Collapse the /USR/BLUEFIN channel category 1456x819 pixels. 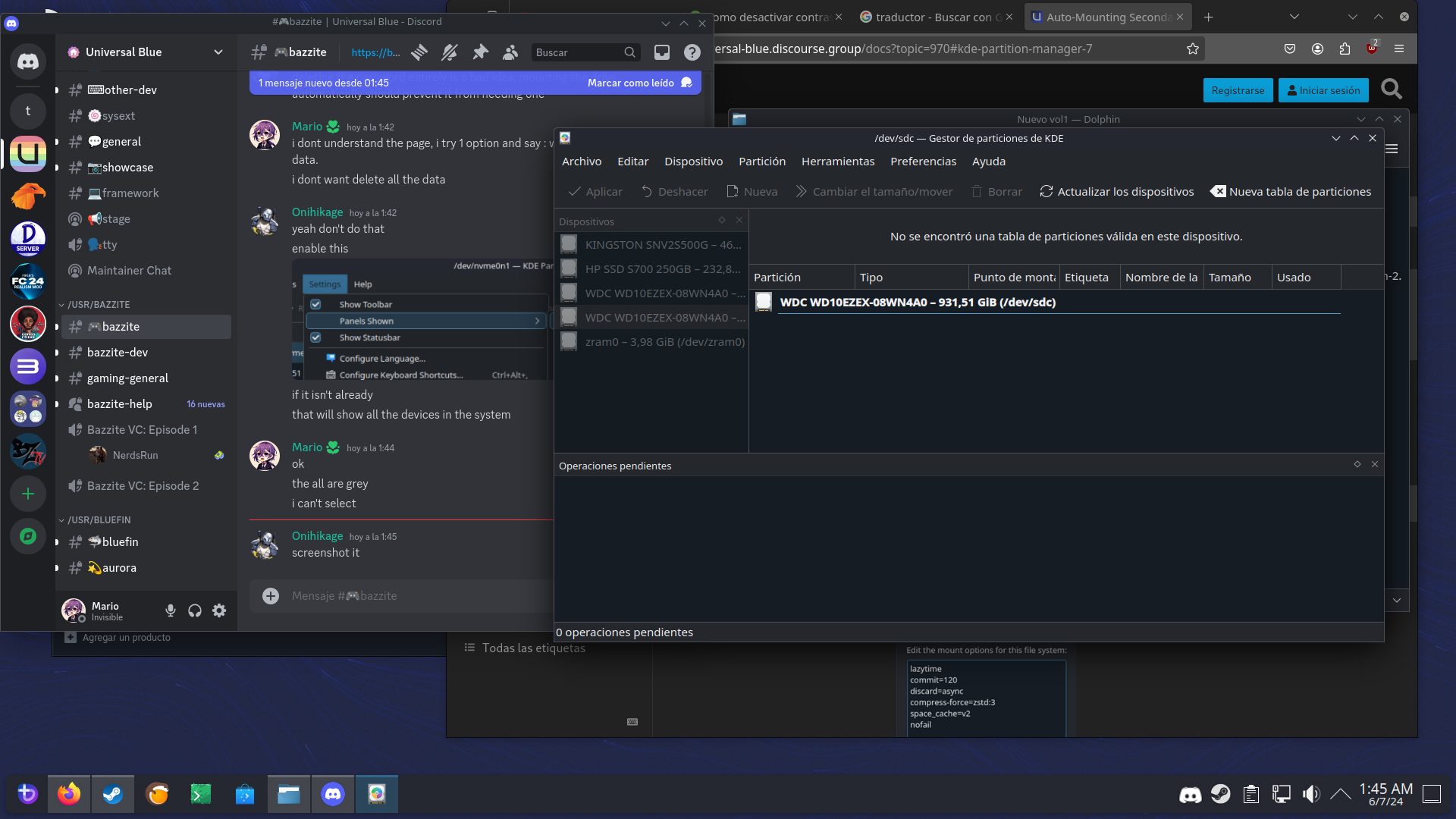coord(99,519)
